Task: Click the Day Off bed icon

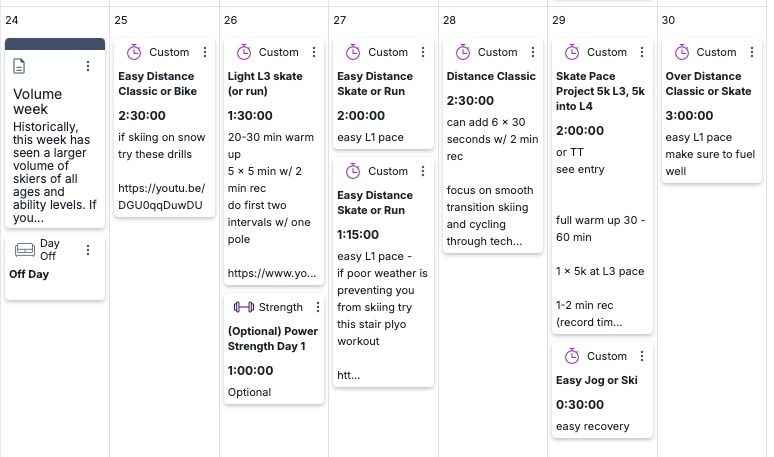Action: point(24,249)
